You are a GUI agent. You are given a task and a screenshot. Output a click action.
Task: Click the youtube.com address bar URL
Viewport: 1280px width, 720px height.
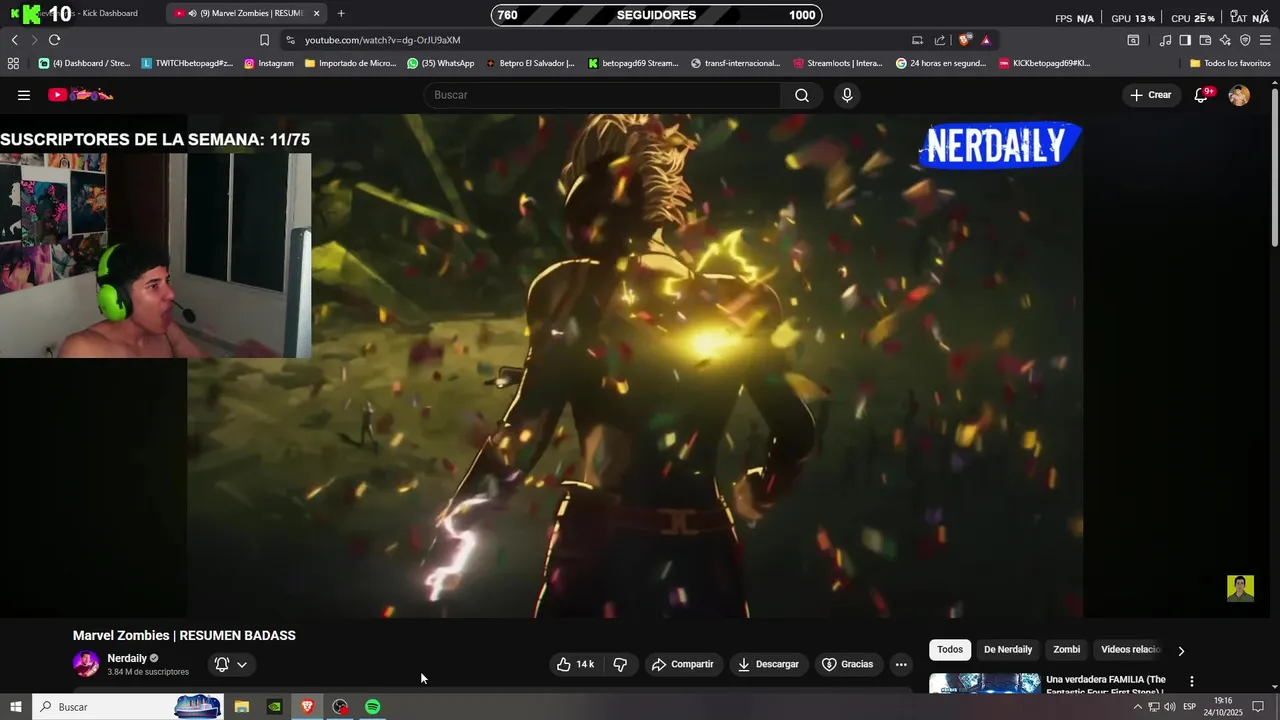pos(382,40)
